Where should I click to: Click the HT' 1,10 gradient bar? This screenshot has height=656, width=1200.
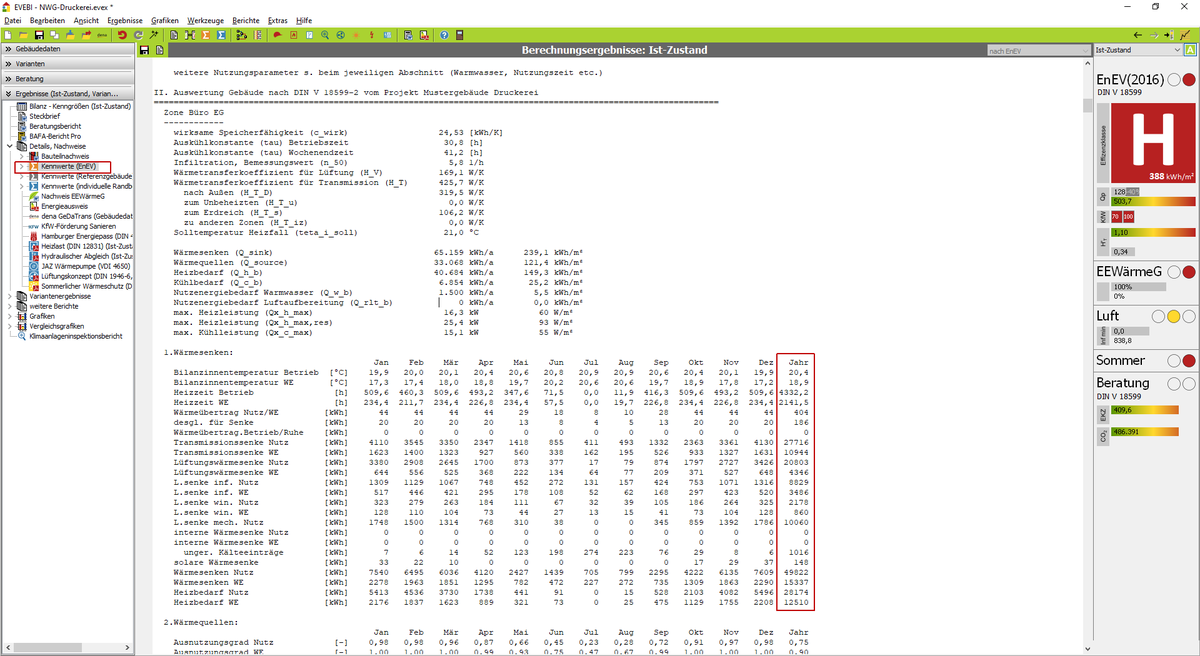(1155, 232)
